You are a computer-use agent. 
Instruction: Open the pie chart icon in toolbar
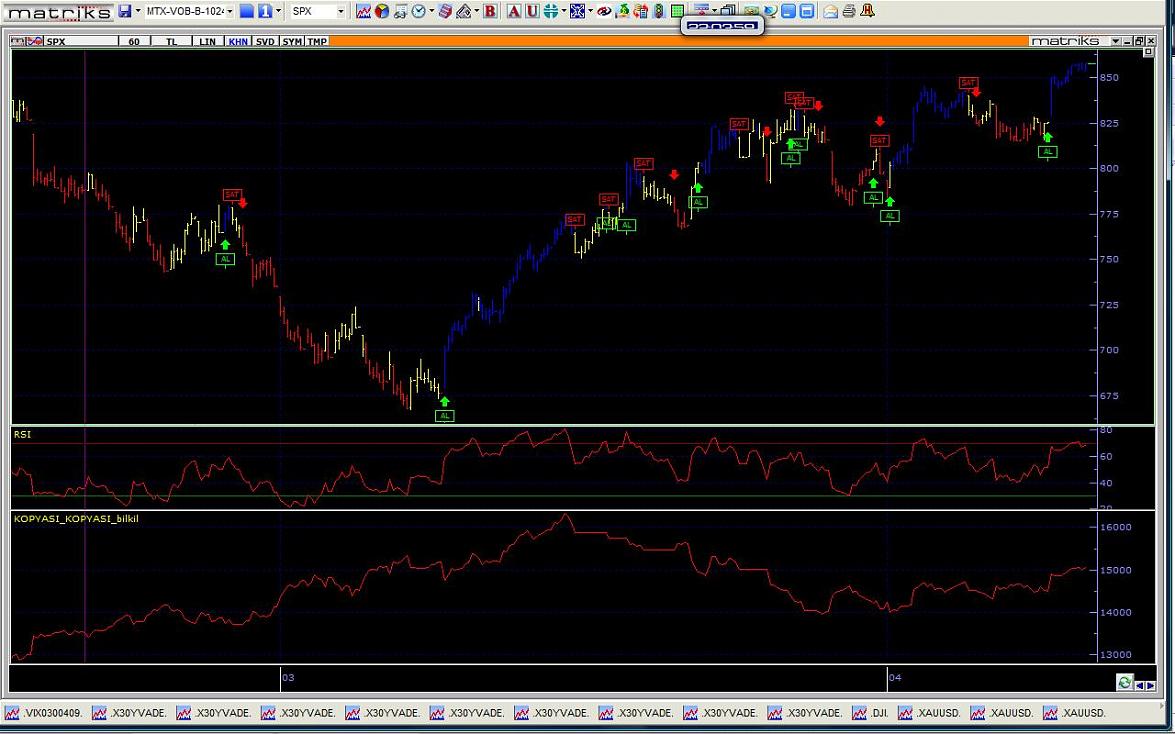pyautogui.click(x=381, y=11)
